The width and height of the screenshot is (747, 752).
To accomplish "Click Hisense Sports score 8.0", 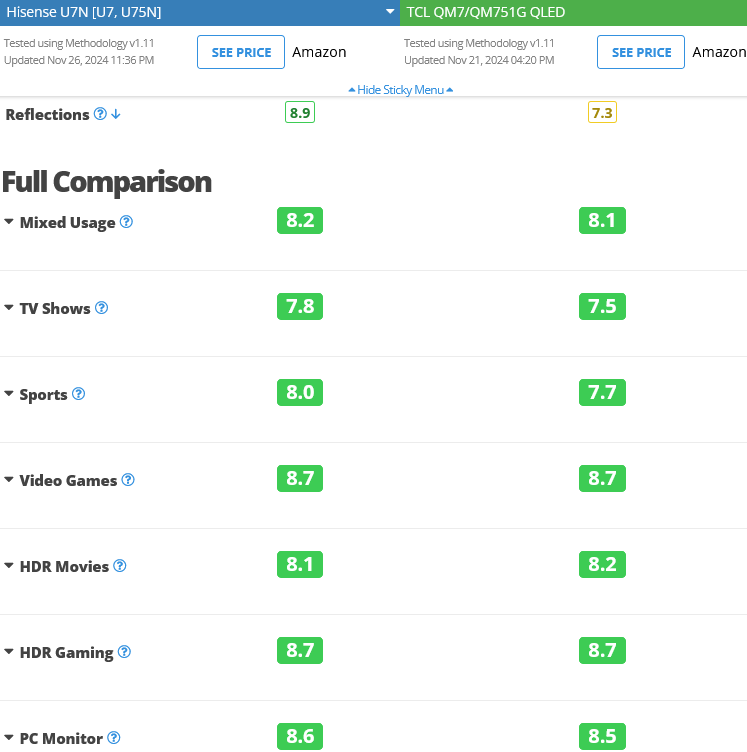I will point(300,392).
